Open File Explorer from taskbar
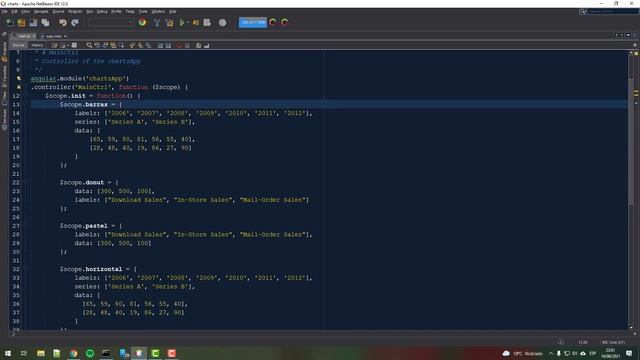640x360 pixels. coord(40,353)
